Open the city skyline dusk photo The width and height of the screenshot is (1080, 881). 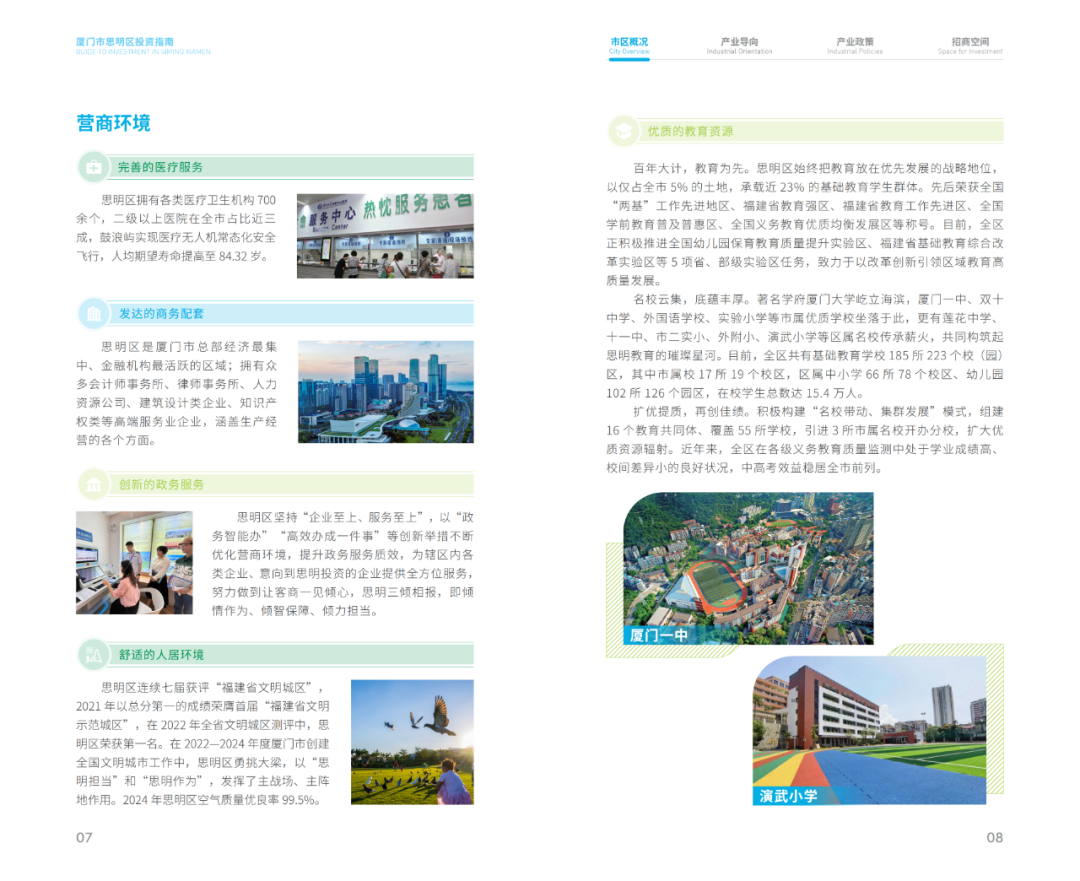[385, 392]
